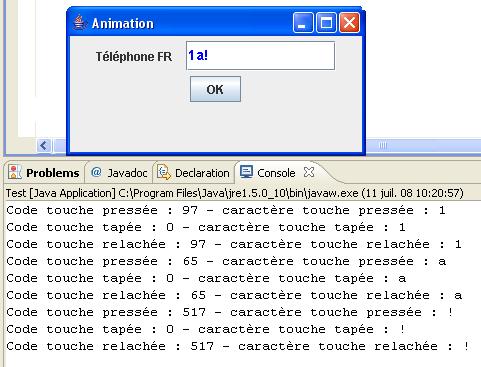Maximize the Animation window

pos(326,23)
